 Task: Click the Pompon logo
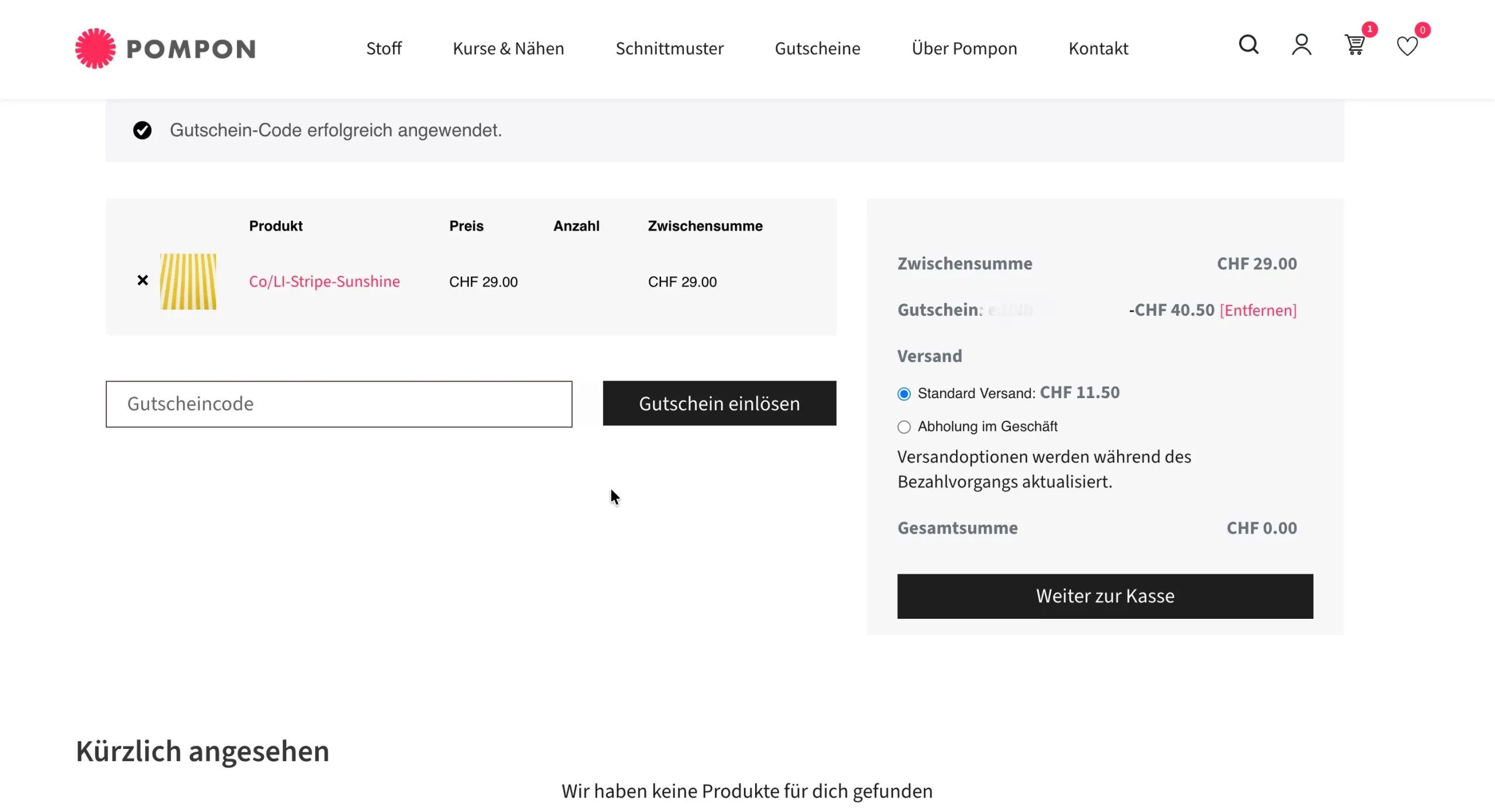click(x=165, y=48)
